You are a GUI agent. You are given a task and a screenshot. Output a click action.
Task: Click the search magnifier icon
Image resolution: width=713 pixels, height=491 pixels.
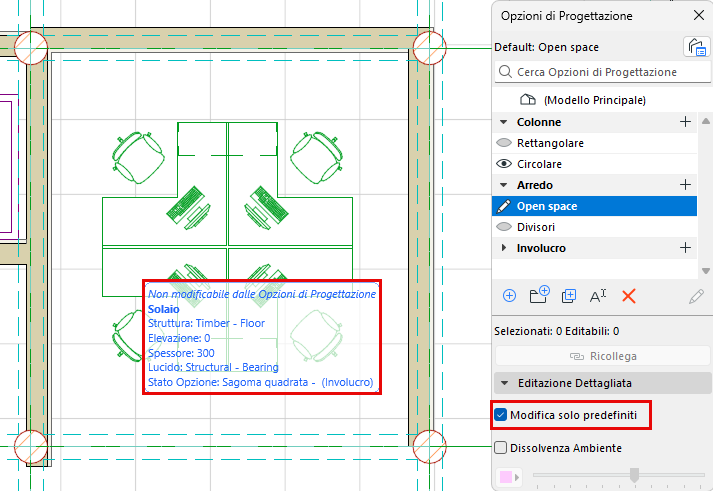pos(505,72)
